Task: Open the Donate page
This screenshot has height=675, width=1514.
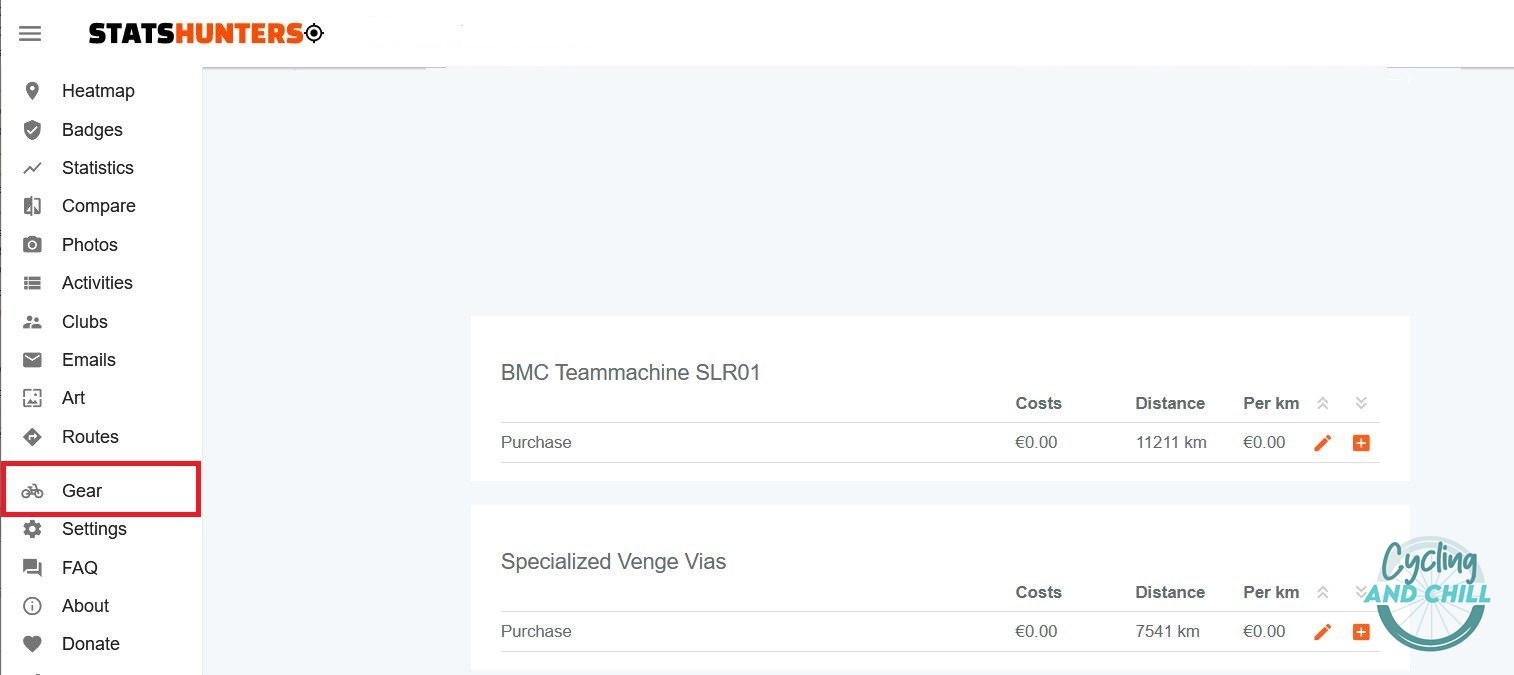Action: coord(91,643)
